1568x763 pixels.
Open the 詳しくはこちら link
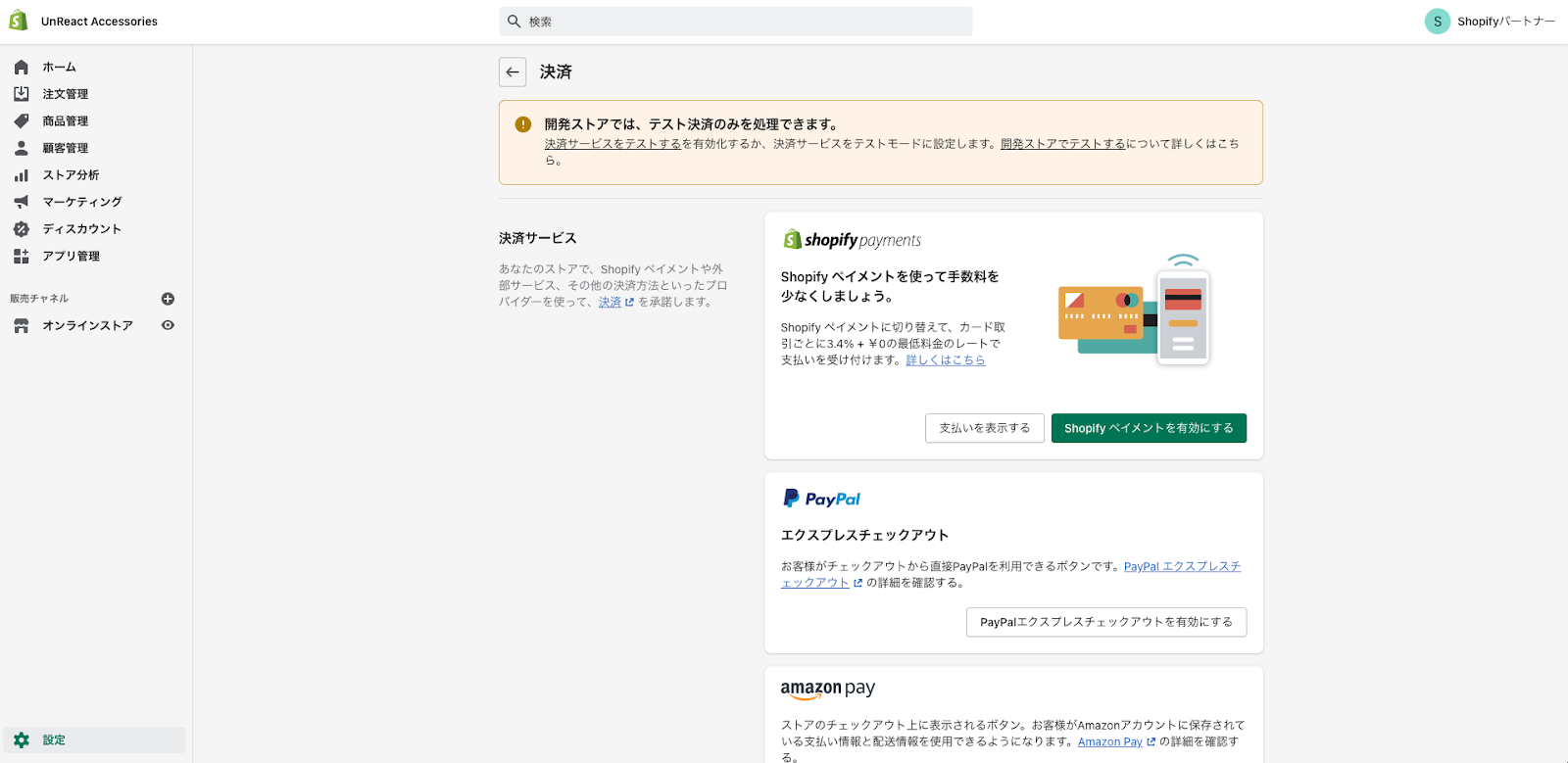pyautogui.click(x=946, y=360)
